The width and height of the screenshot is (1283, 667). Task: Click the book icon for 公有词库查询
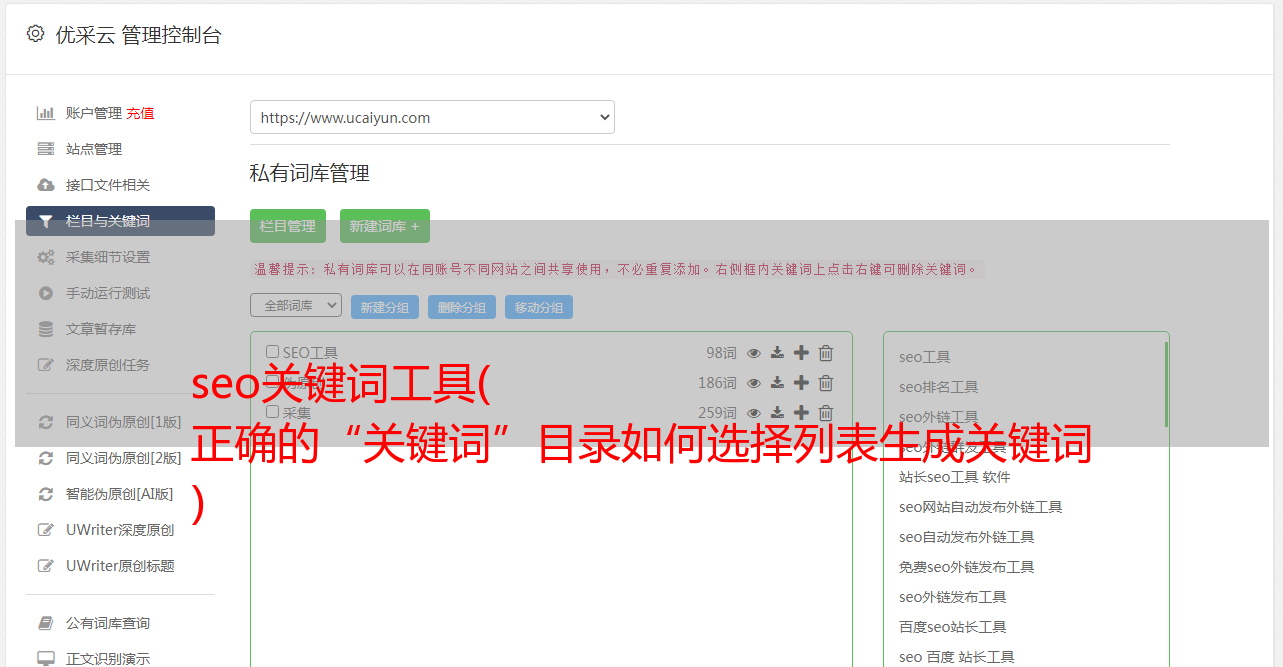coord(45,623)
